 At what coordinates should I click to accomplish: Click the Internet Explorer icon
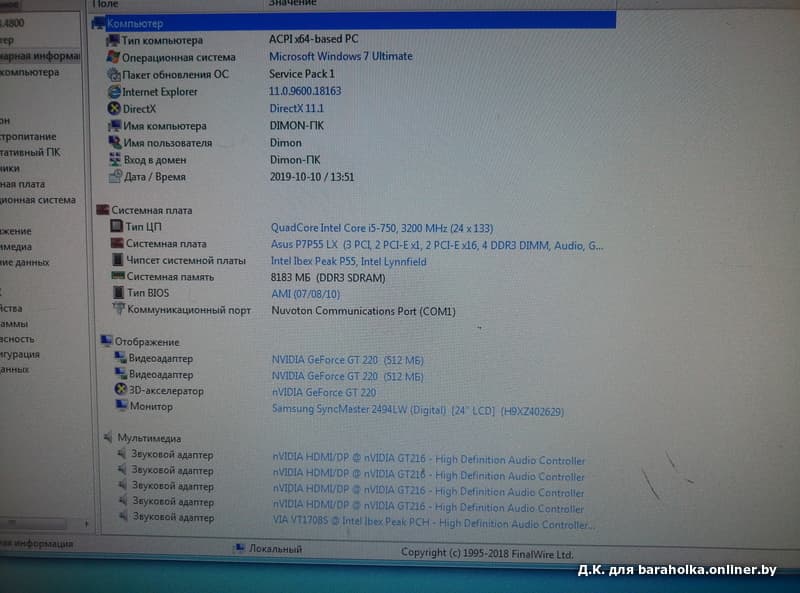[114, 92]
